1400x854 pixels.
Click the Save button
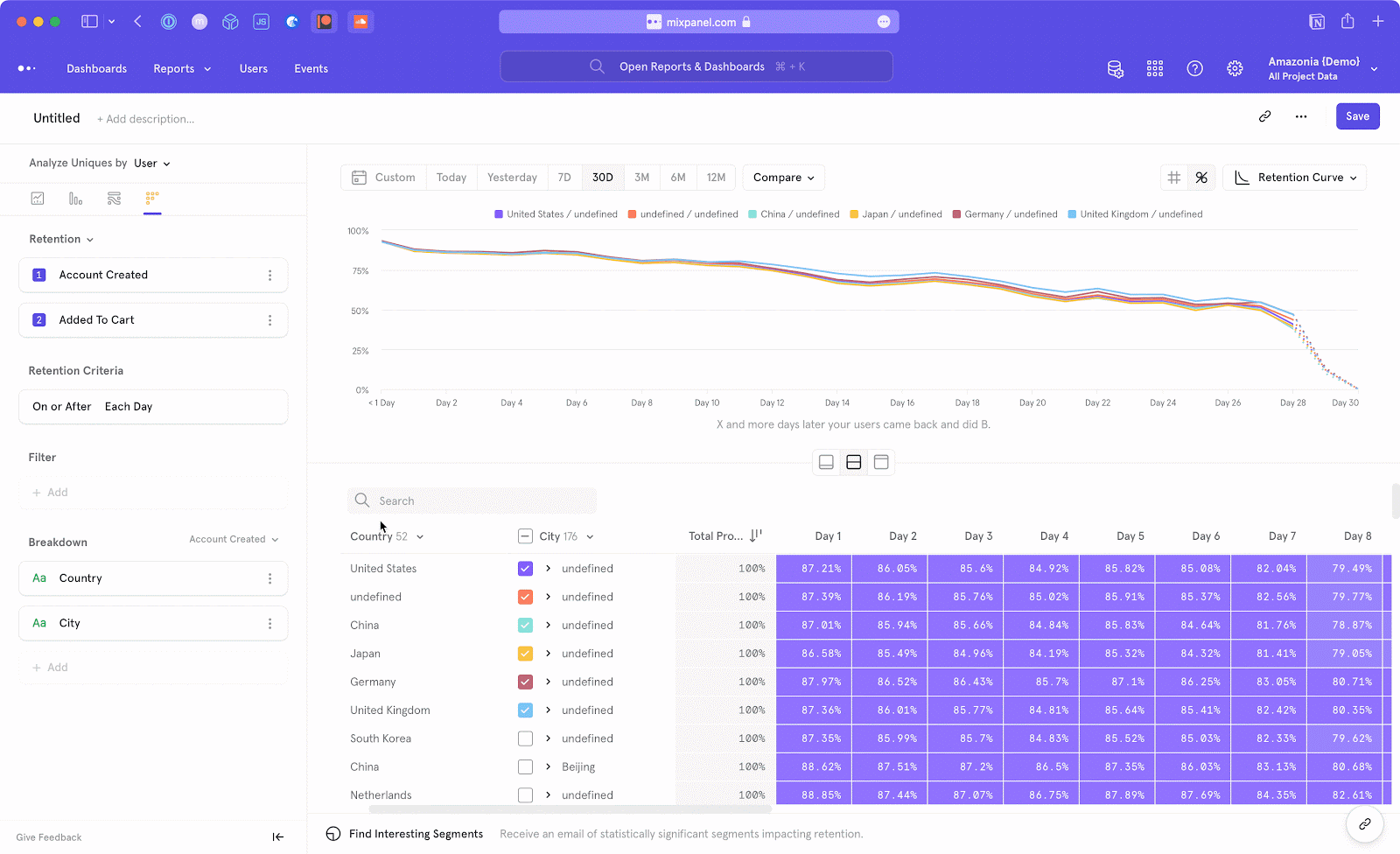tap(1357, 116)
